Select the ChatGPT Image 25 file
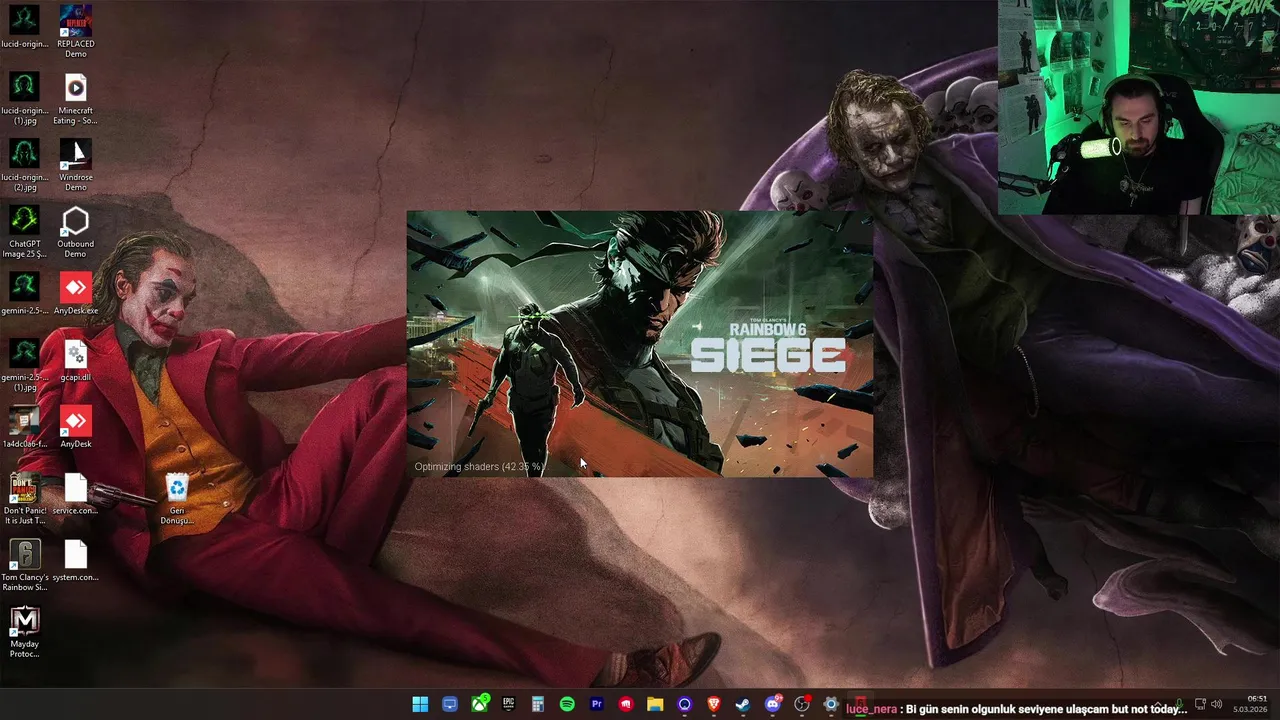This screenshot has width=1280, height=720. [x=24, y=232]
